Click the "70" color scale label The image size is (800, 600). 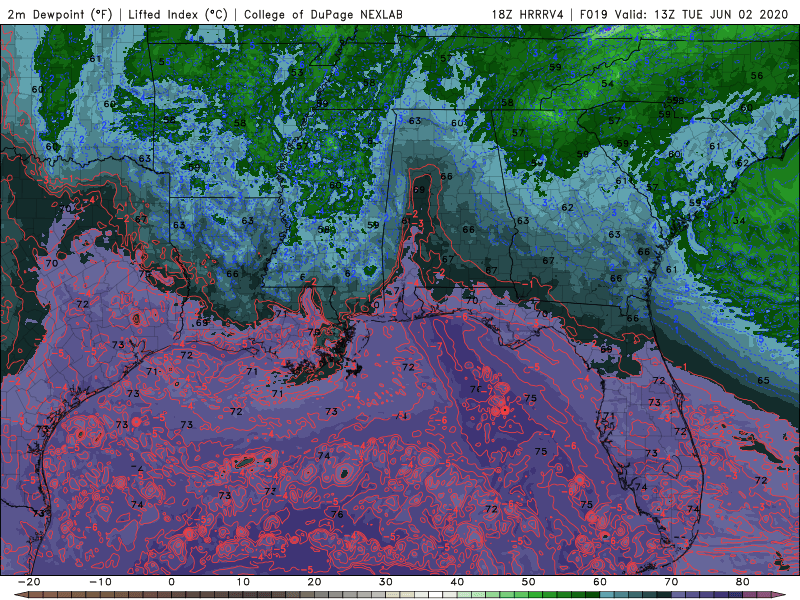[671, 582]
